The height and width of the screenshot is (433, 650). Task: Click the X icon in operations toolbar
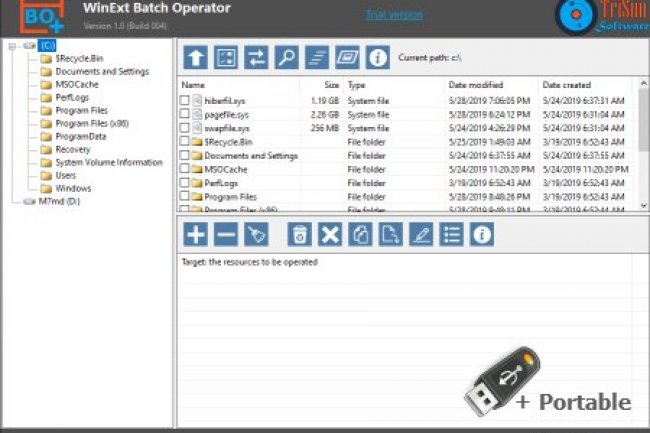point(329,235)
